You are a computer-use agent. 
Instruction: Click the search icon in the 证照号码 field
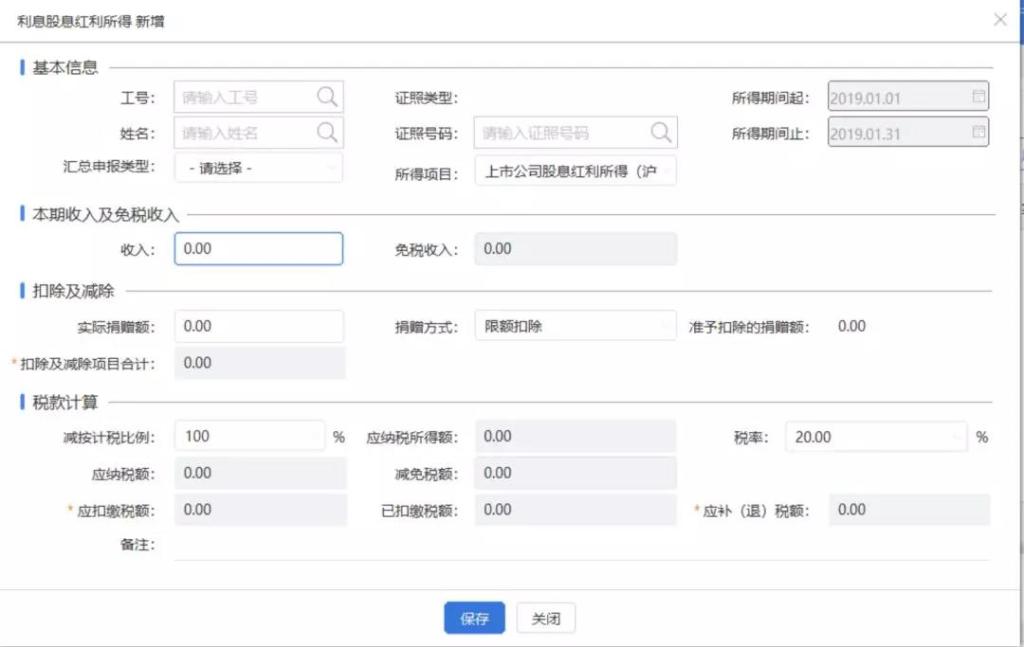tap(661, 133)
